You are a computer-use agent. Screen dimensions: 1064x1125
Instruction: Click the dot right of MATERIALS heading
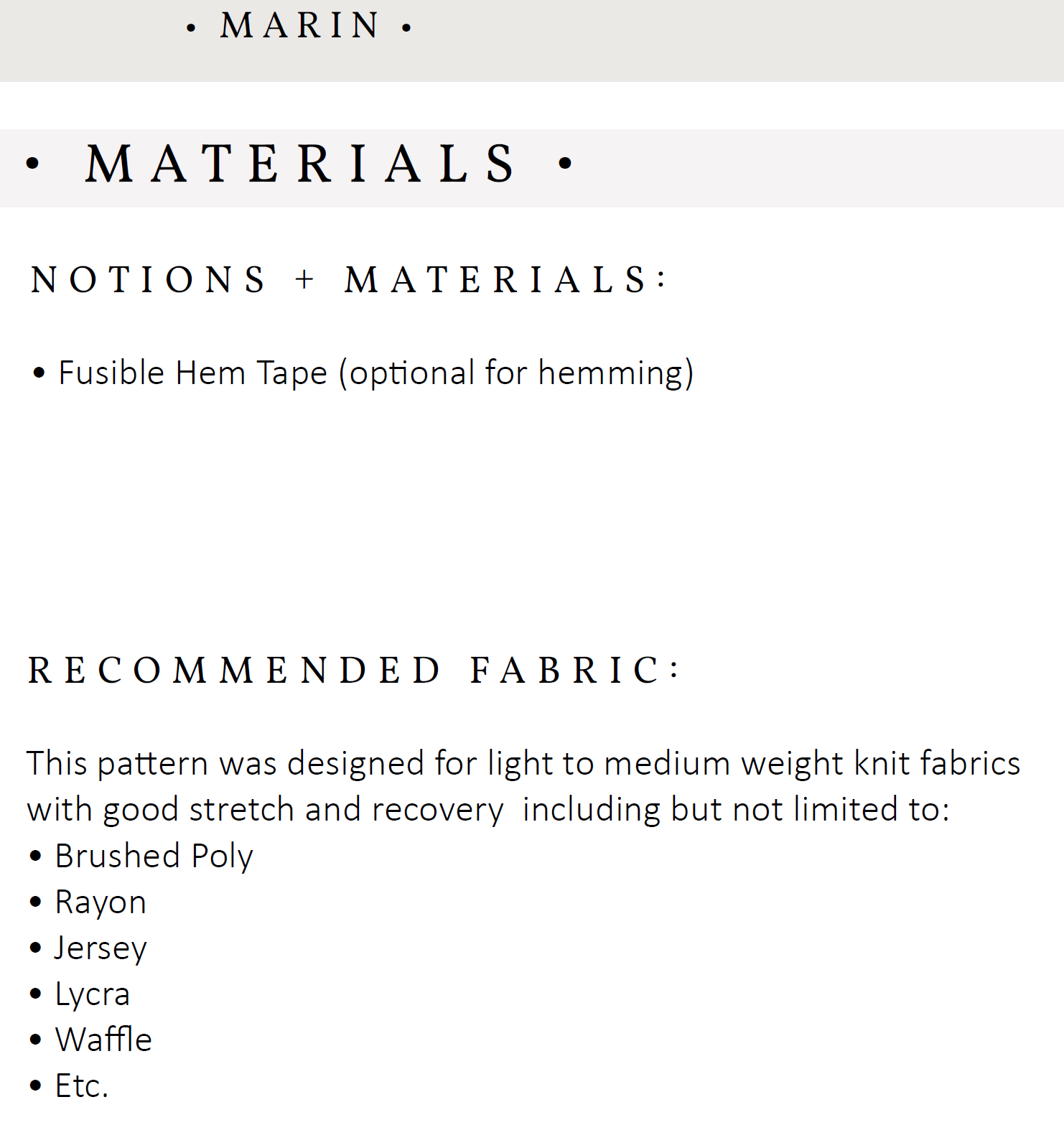(x=565, y=164)
